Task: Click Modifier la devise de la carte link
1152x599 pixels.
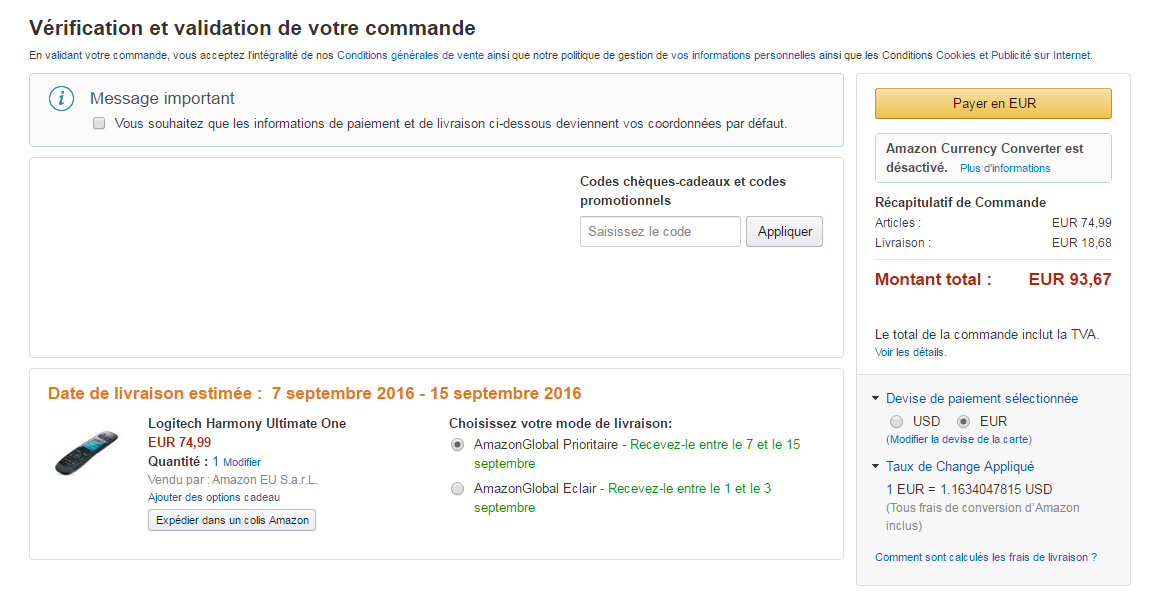Action: (959, 439)
